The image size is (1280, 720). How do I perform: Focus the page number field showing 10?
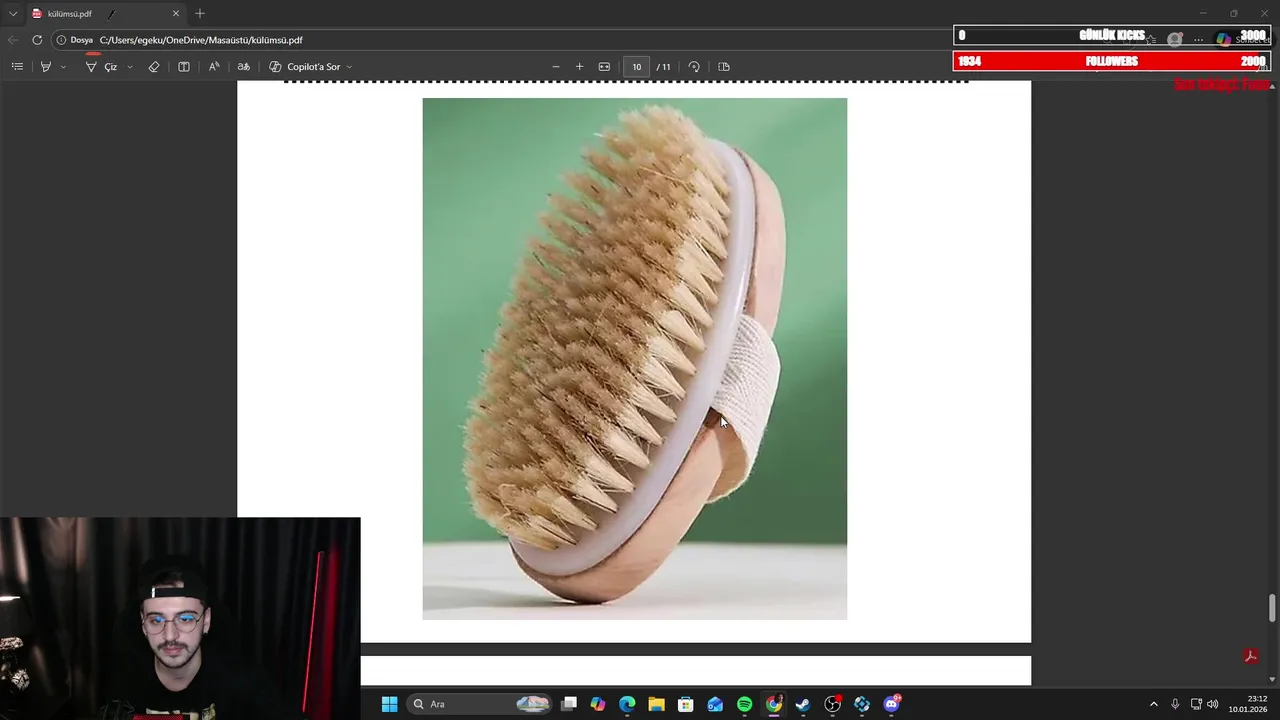636,67
